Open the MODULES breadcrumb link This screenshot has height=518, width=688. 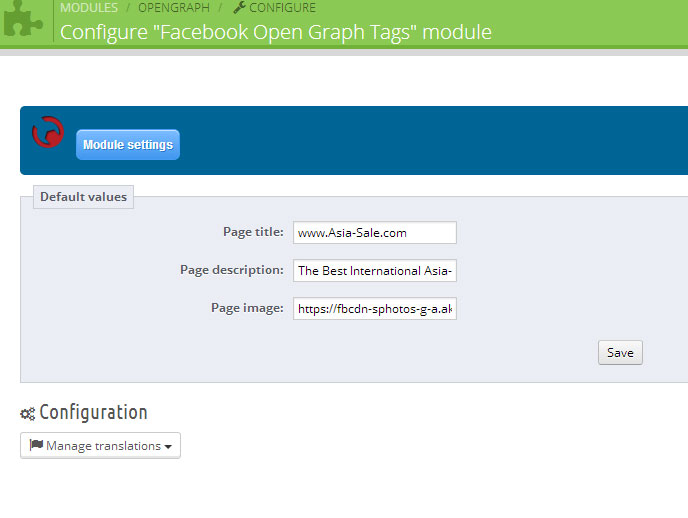pyautogui.click(x=89, y=7)
